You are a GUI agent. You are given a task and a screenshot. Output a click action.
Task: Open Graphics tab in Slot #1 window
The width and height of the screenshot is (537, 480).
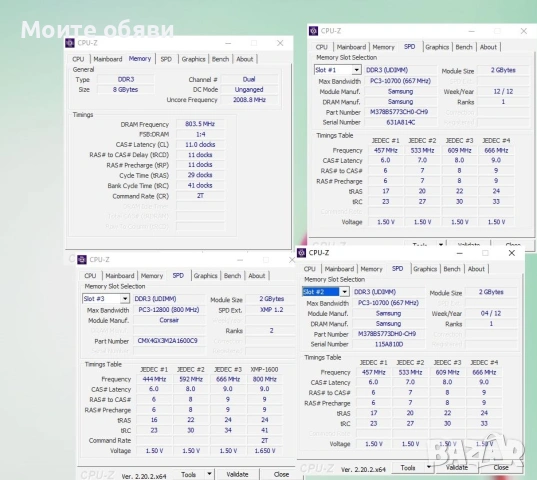point(437,47)
